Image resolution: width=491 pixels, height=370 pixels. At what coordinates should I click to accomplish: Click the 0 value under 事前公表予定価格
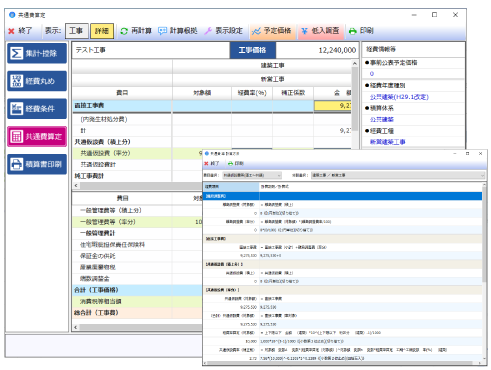click(372, 74)
